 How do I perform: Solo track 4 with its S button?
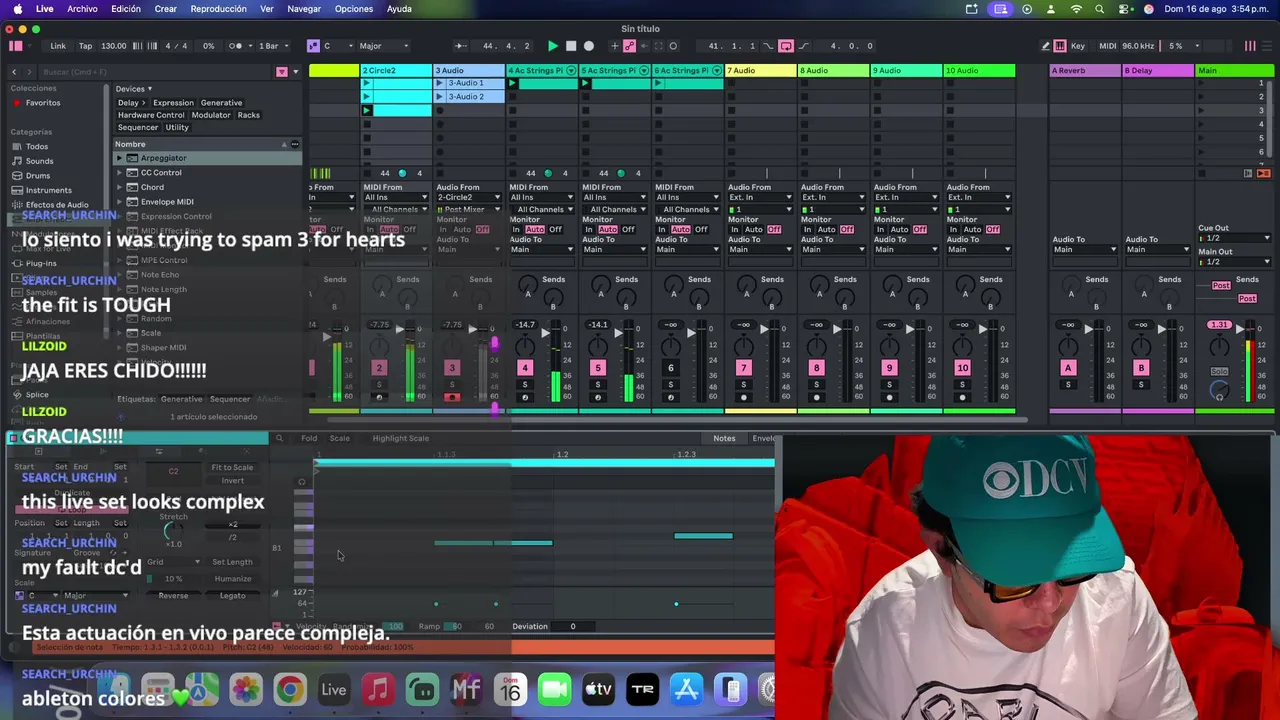click(x=524, y=385)
